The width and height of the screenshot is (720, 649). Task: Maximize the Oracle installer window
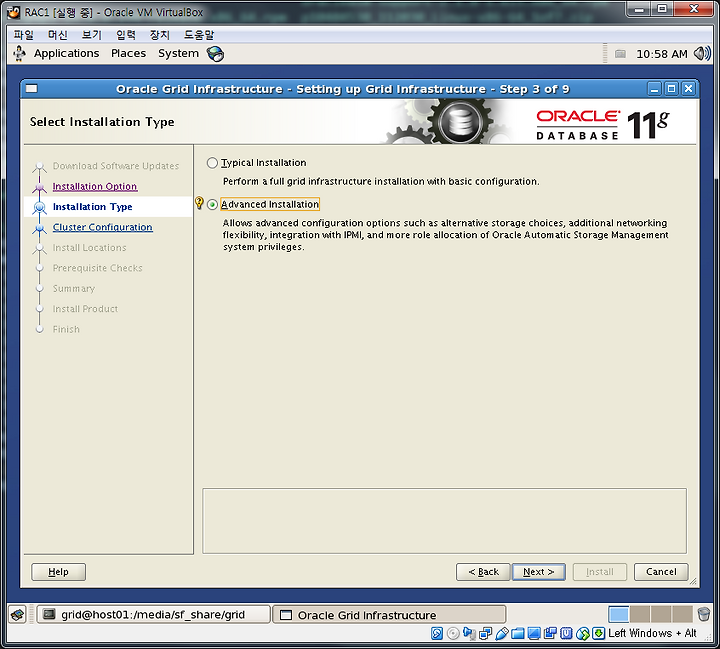click(671, 89)
